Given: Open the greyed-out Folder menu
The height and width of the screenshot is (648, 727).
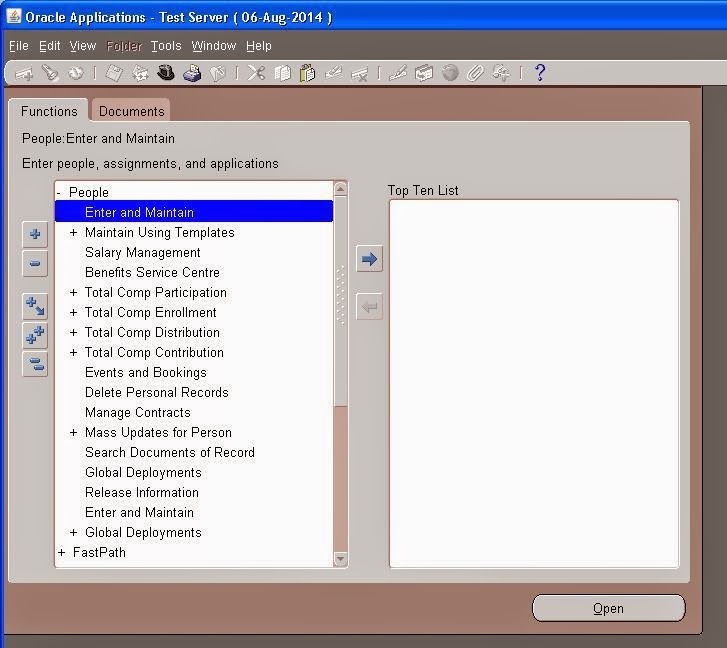Looking at the screenshot, I should point(124,46).
